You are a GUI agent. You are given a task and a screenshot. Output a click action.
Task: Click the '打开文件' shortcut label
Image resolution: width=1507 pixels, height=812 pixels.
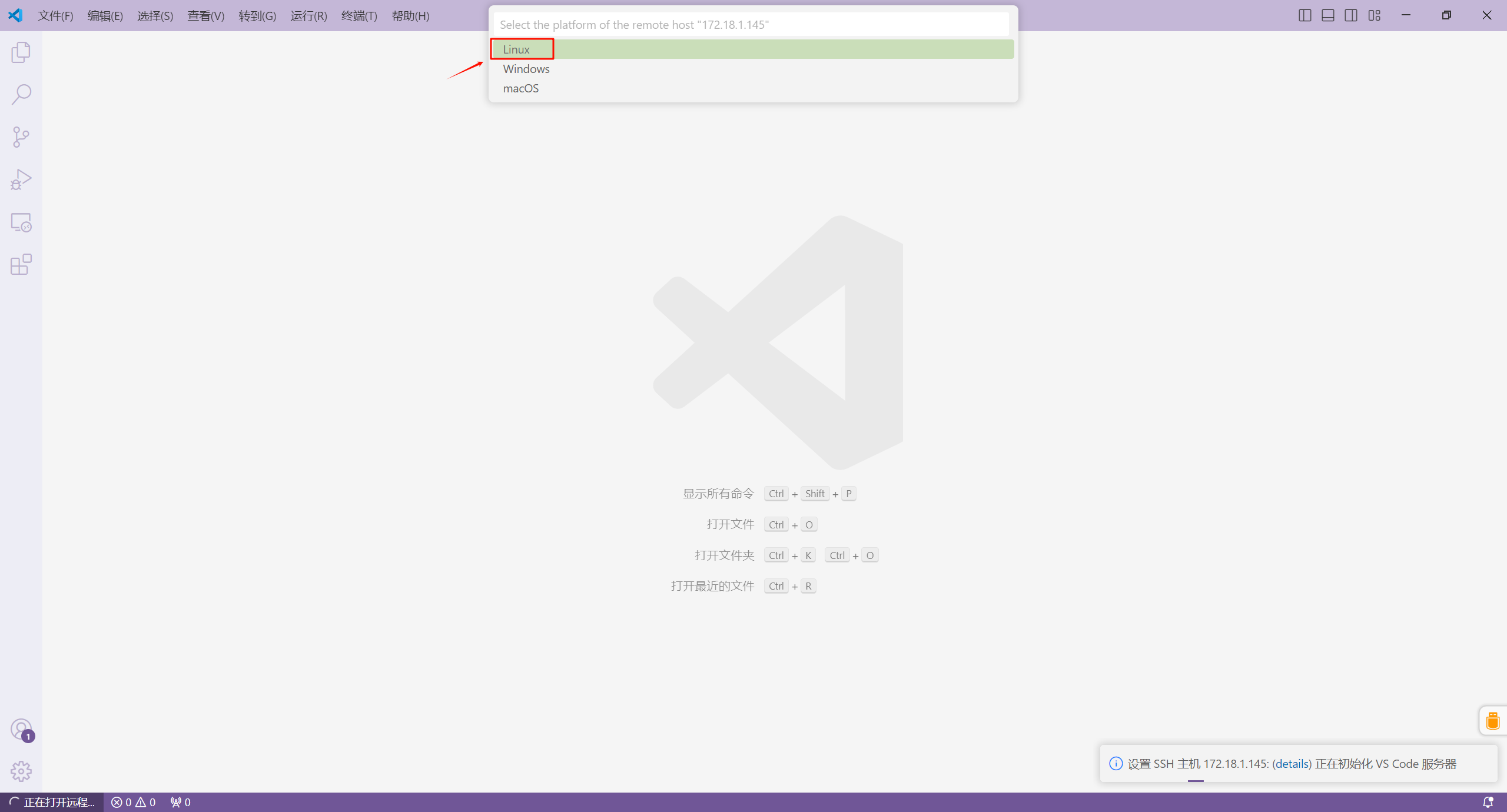(731, 524)
